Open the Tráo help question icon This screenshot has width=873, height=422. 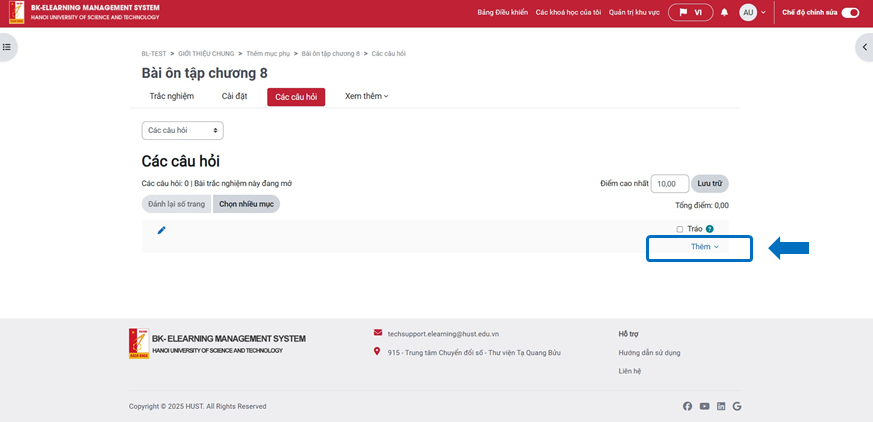(x=709, y=229)
